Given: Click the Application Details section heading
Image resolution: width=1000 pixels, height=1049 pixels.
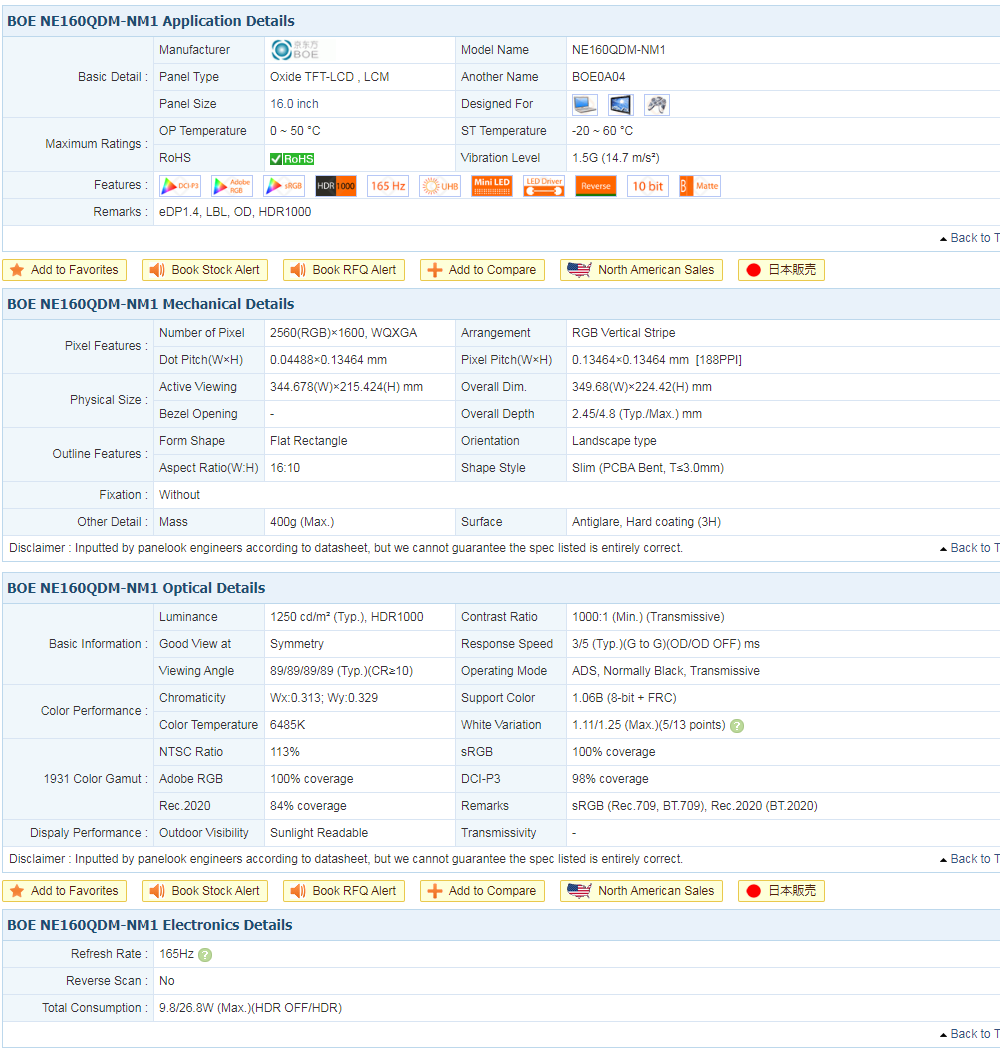Looking at the screenshot, I should coord(151,21).
